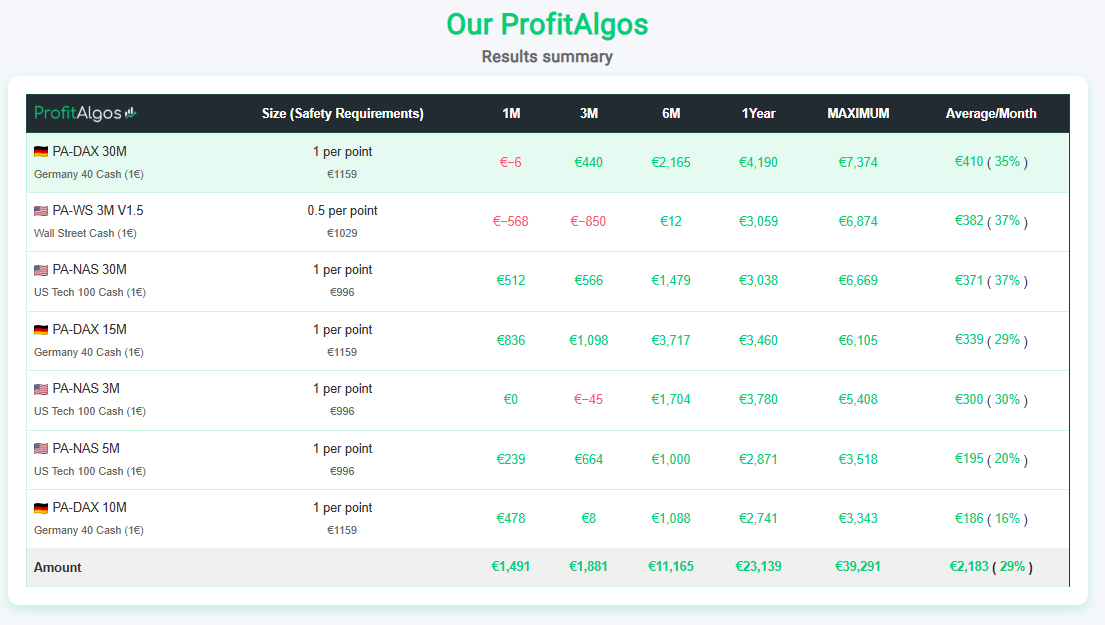Viewport: 1105px width, 625px height.
Task: Click the MAXIMUM column header
Action: [858, 113]
